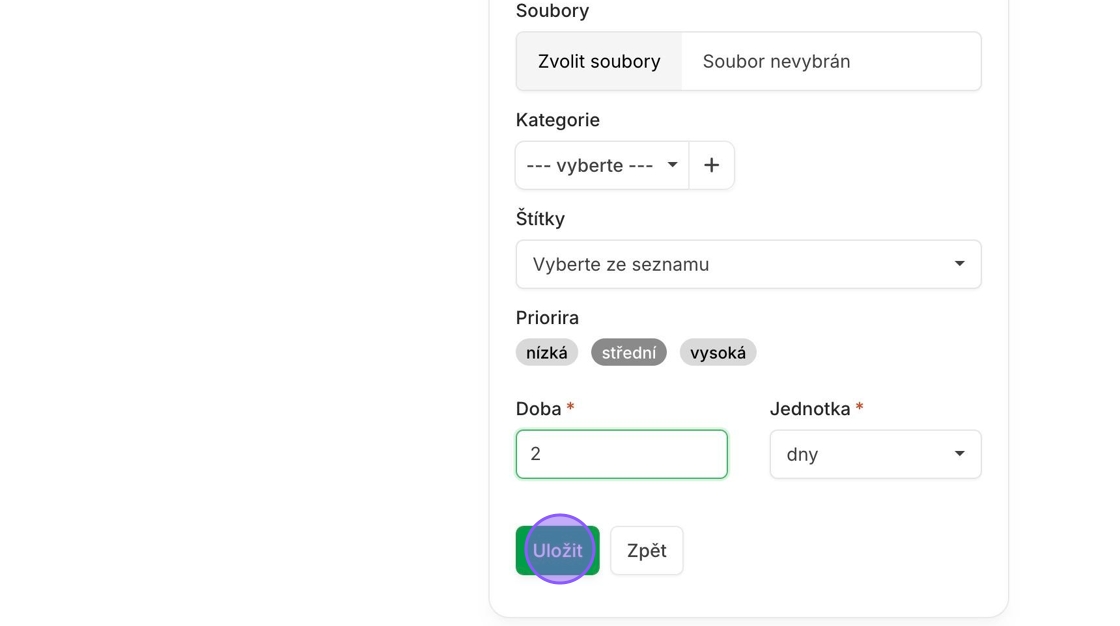Select the střední priority option
1120x626 pixels.
pos(628,353)
